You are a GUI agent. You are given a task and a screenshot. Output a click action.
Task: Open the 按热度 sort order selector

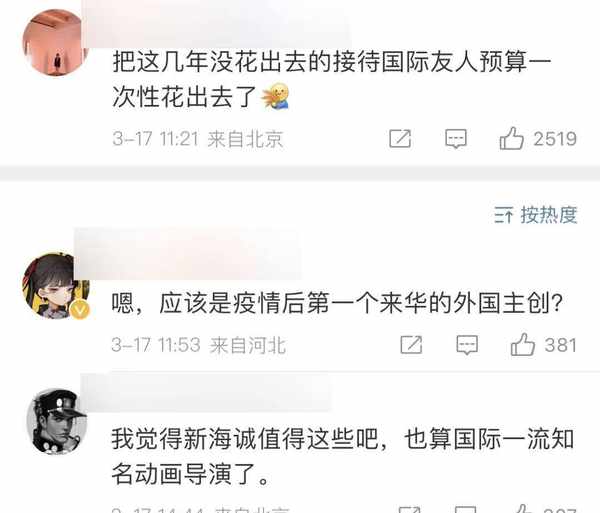pos(535,215)
